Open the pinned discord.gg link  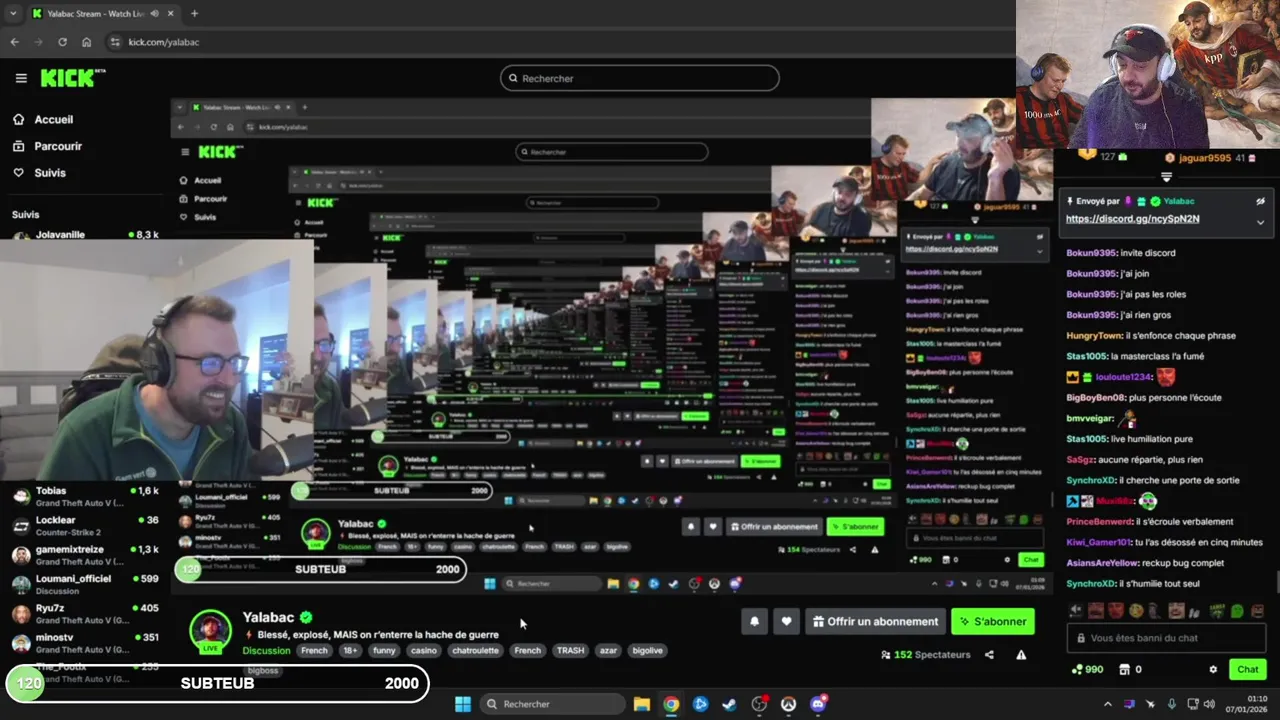coord(1132,219)
